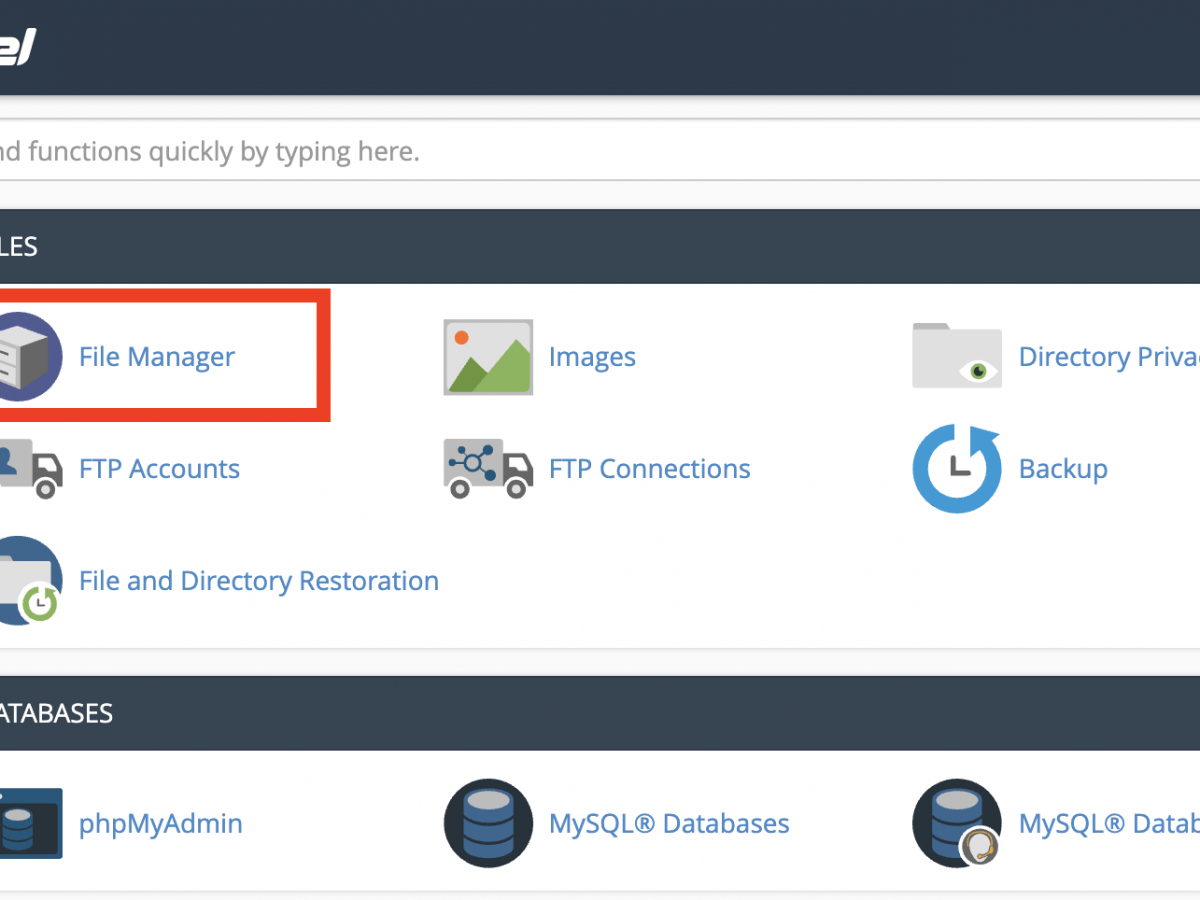1200x900 pixels.
Task: Open the Directory Privacy folder icon
Action: 957,355
